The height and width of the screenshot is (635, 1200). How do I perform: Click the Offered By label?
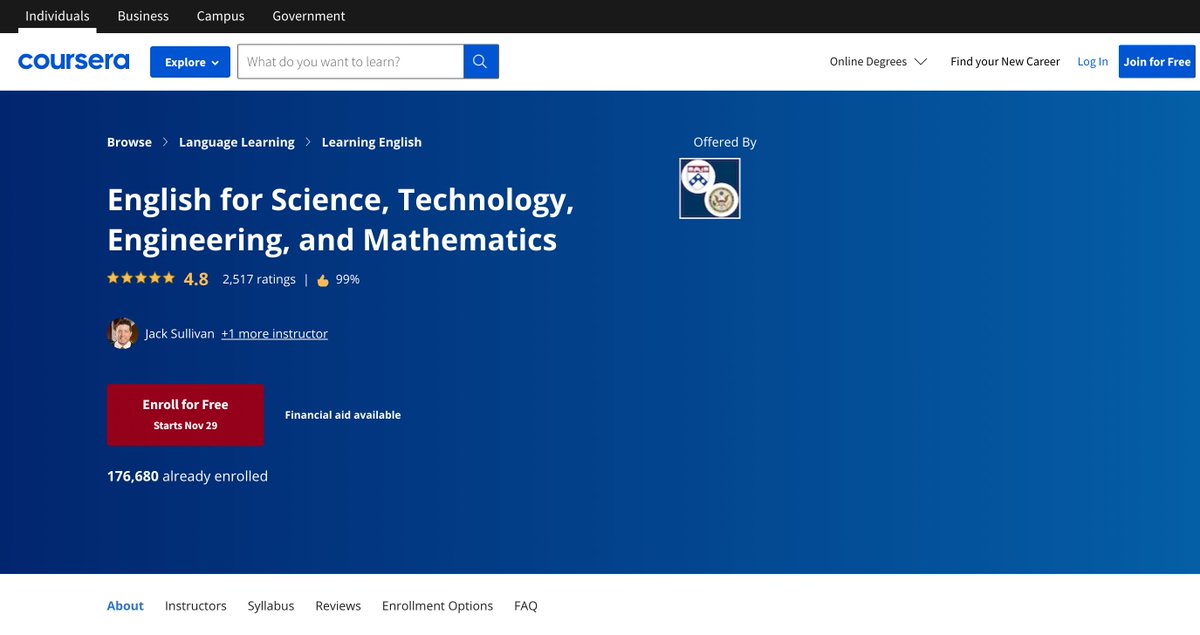pos(725,142)
